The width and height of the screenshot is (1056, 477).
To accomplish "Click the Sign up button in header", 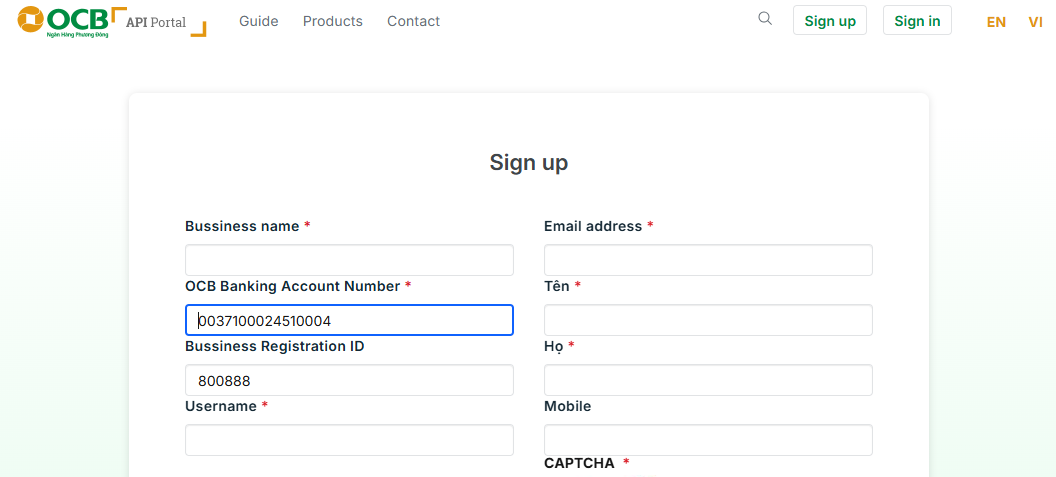I will pos(830,21).
